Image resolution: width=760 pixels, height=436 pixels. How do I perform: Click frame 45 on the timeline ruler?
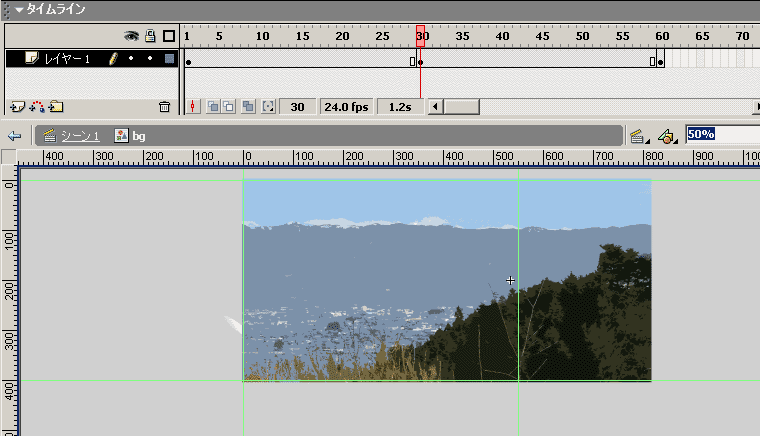542,36
